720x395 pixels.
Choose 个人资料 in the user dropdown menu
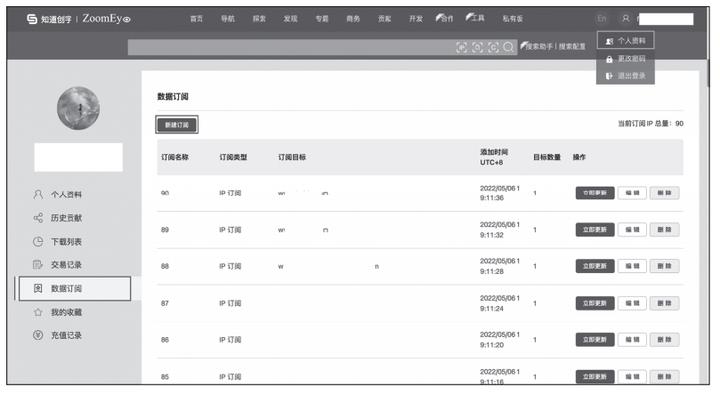[625, 41]
